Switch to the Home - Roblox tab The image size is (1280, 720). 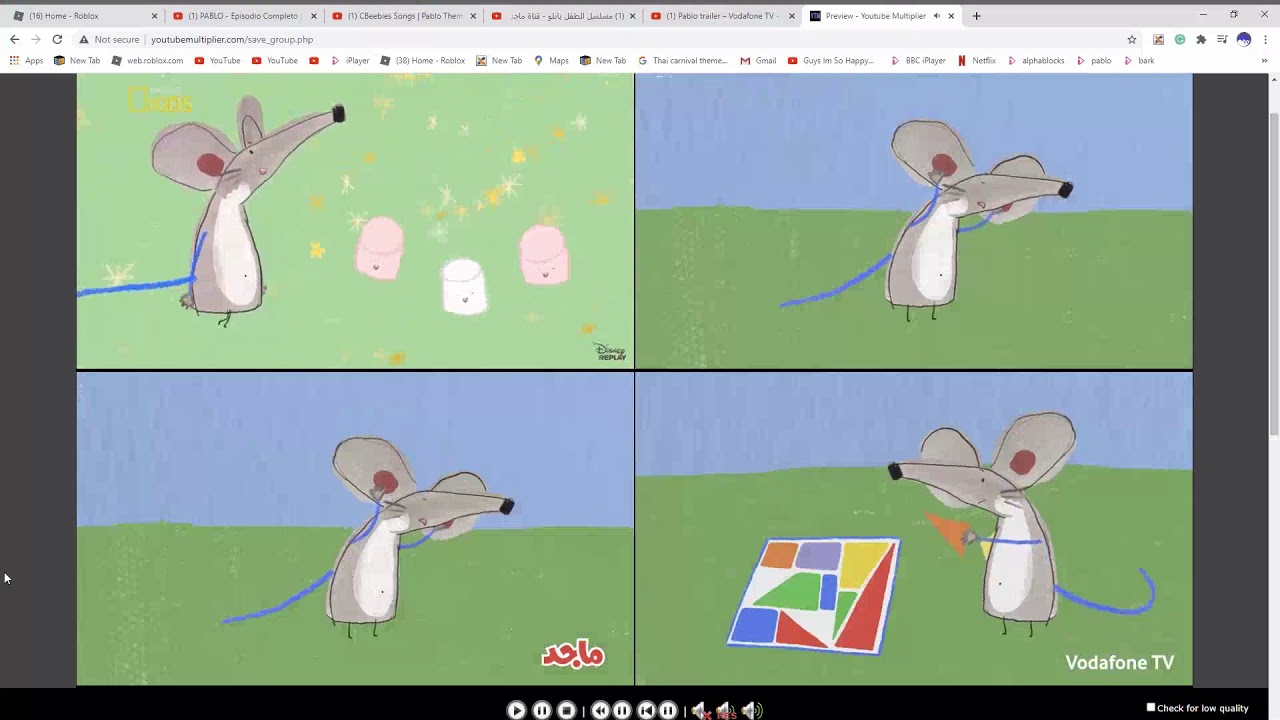pos(84,16)
